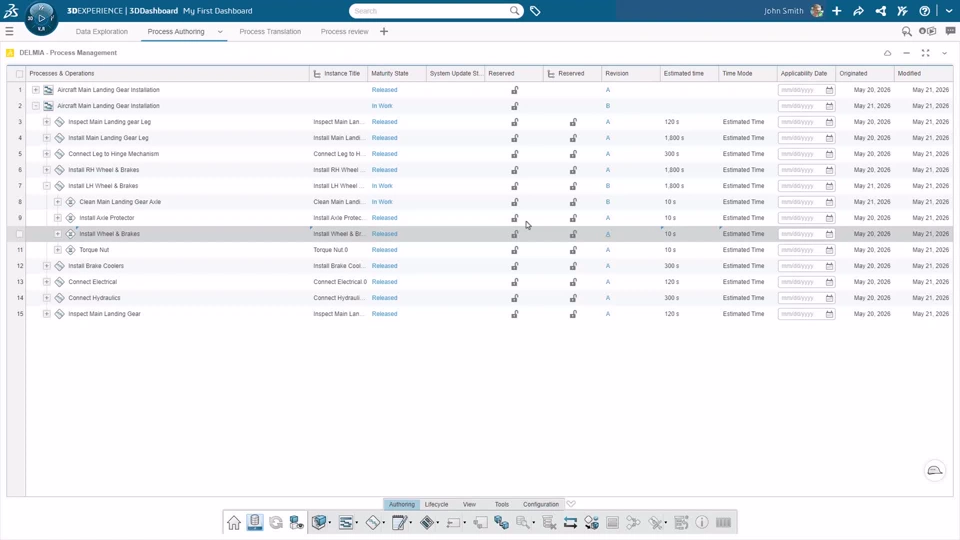The width and height of the screenshot is (960, 540).
Task: Collapse the In Work Aircraft Main Landing Gear Installation
Action: pos(36,106)
